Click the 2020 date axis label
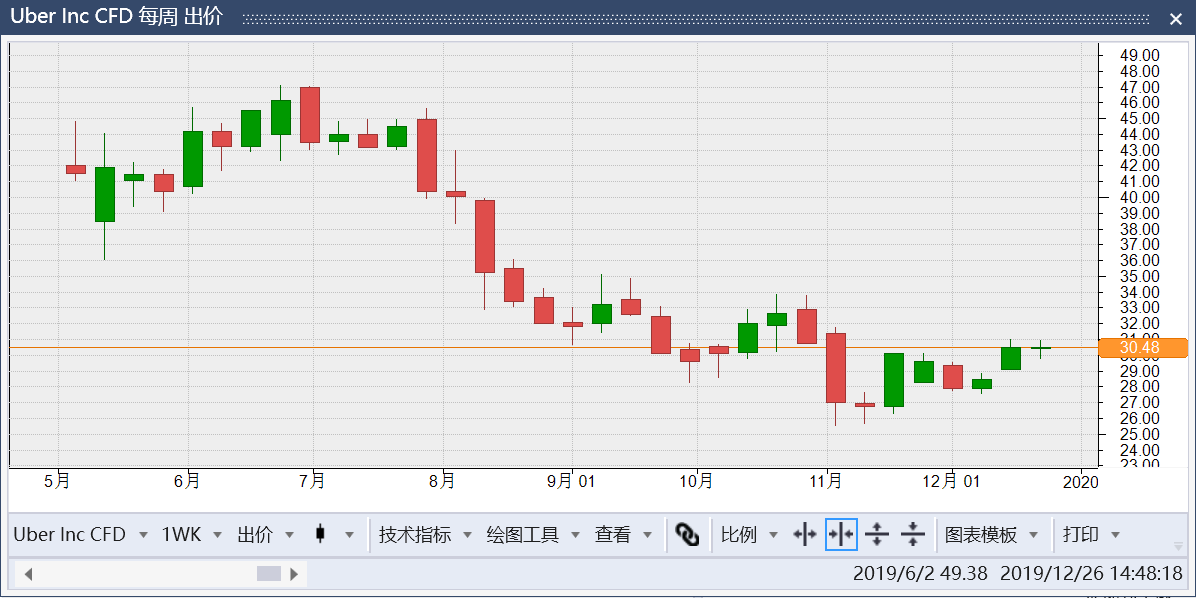 1081,482
